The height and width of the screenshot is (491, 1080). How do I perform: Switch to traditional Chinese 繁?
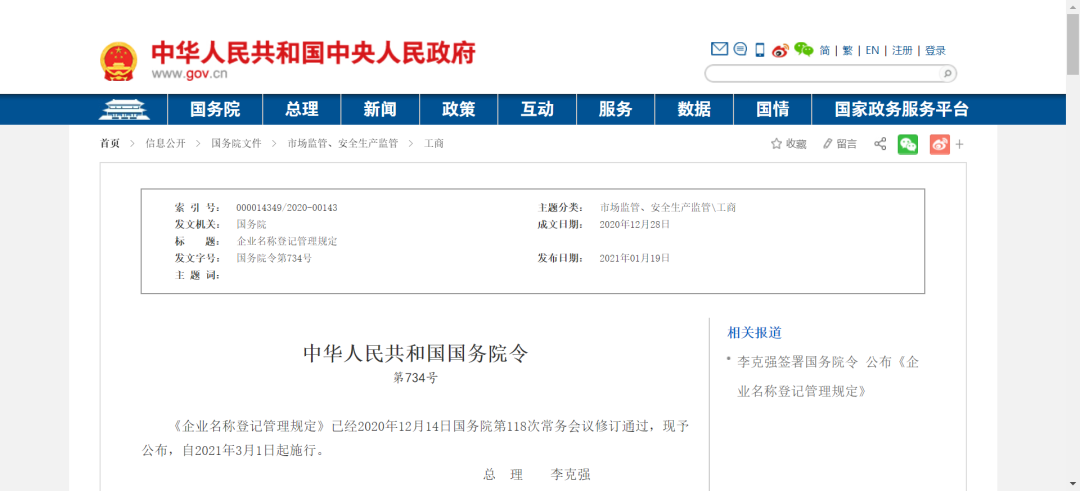[848, 50]
